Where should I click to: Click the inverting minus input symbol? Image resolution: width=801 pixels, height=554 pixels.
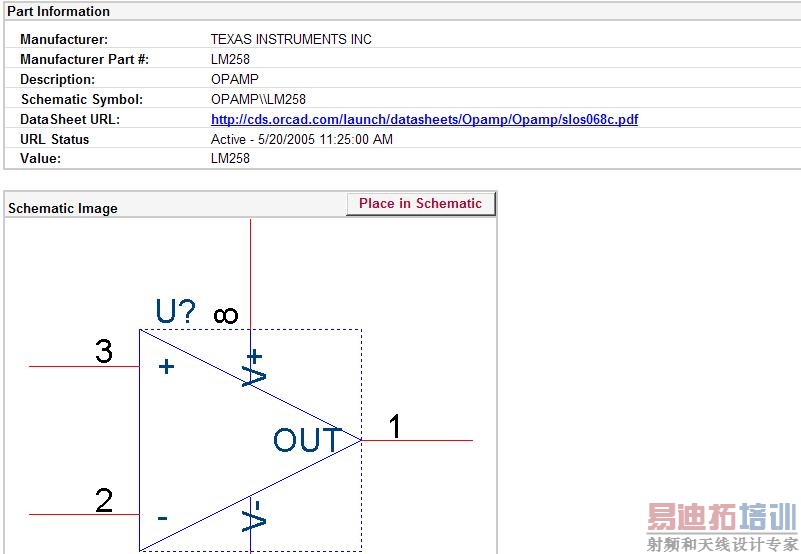point(162,518)
